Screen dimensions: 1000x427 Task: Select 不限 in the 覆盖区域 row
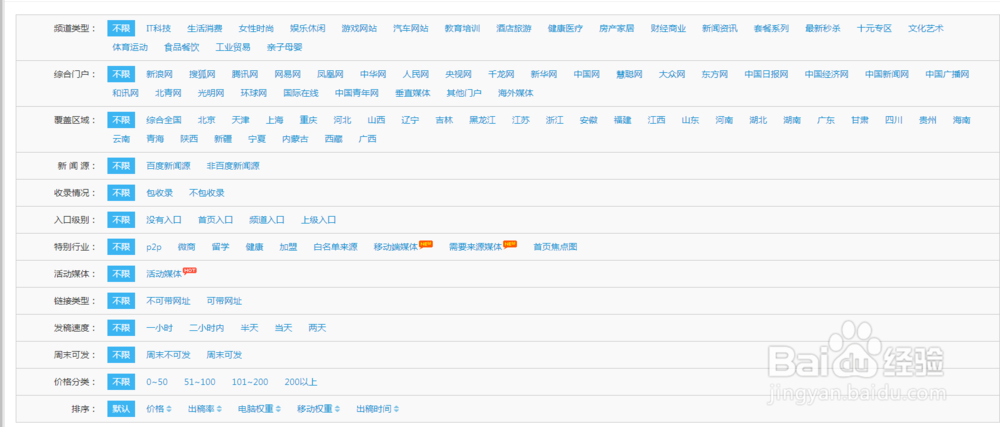click(x=121, y=120)
